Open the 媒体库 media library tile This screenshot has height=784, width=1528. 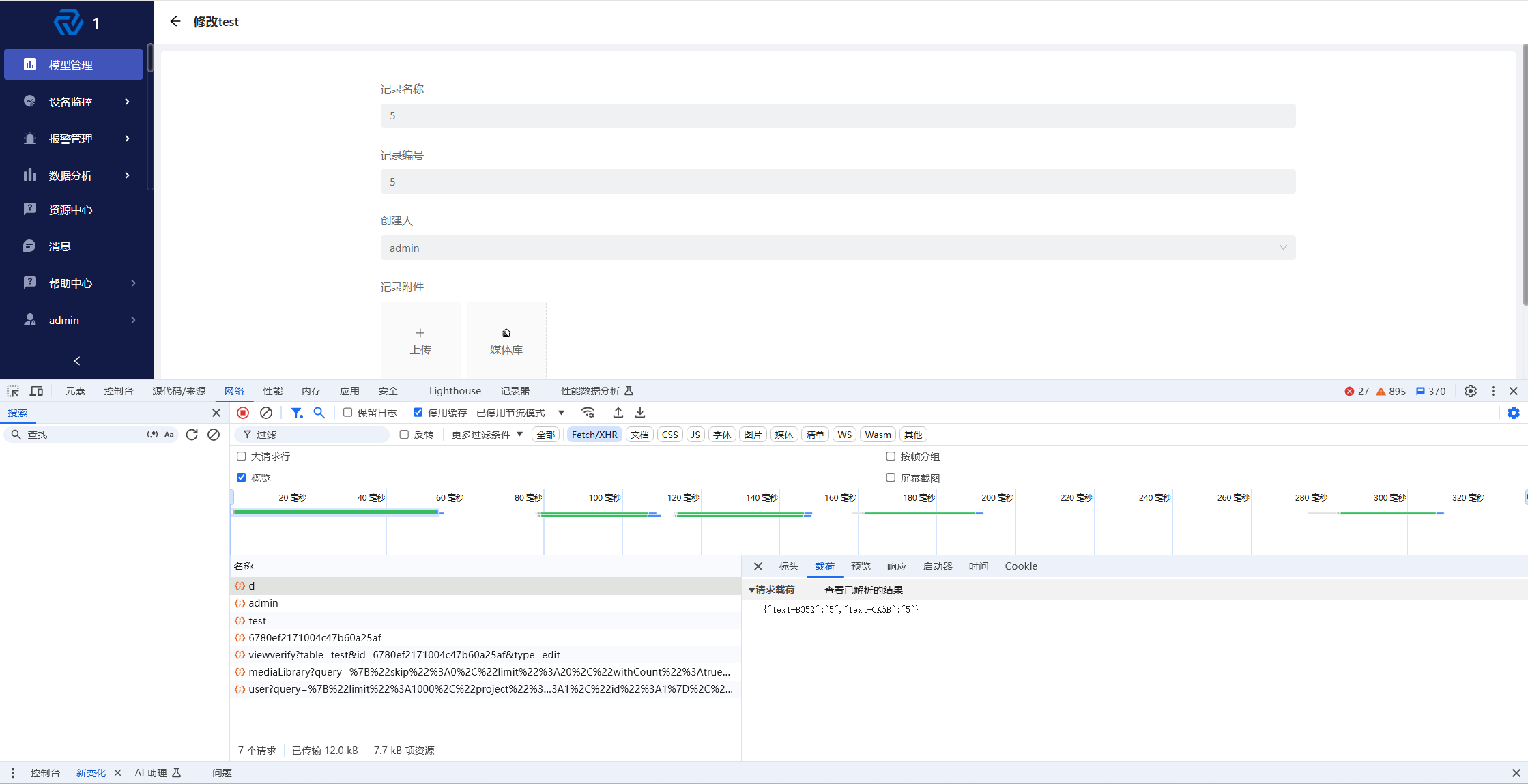(x=506, y=340)
